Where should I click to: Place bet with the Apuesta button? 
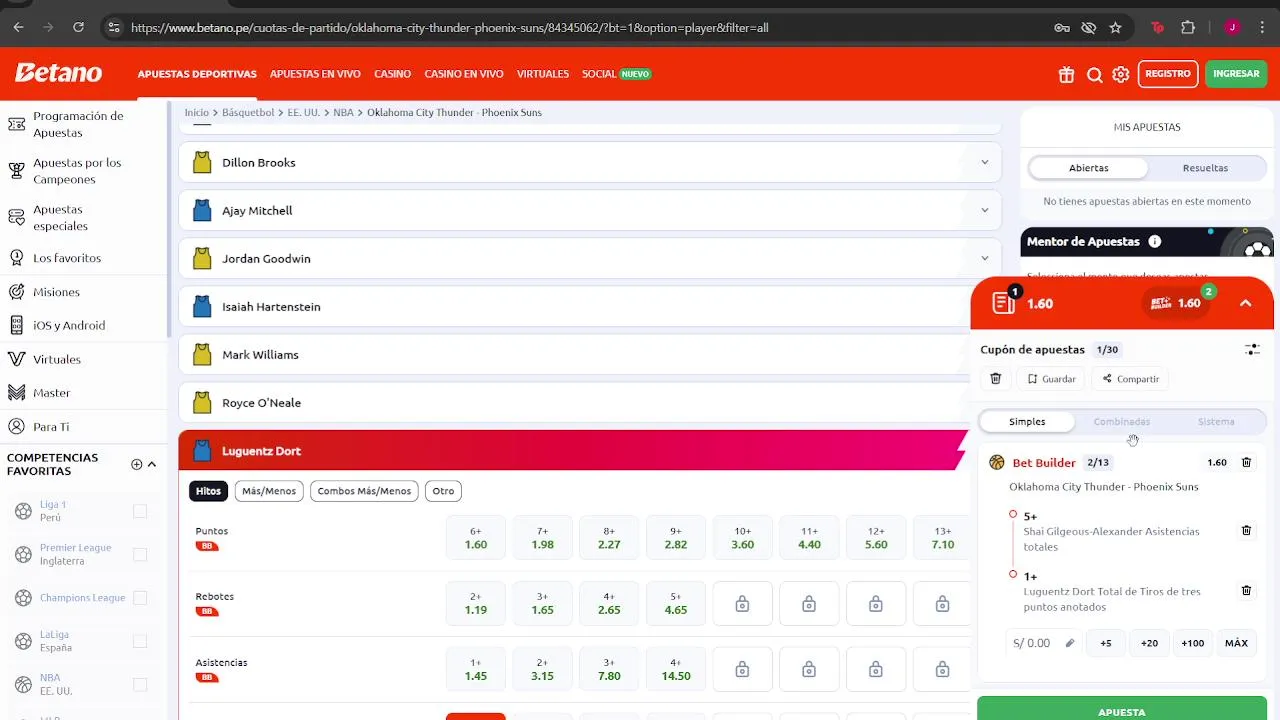point(1122,708)
